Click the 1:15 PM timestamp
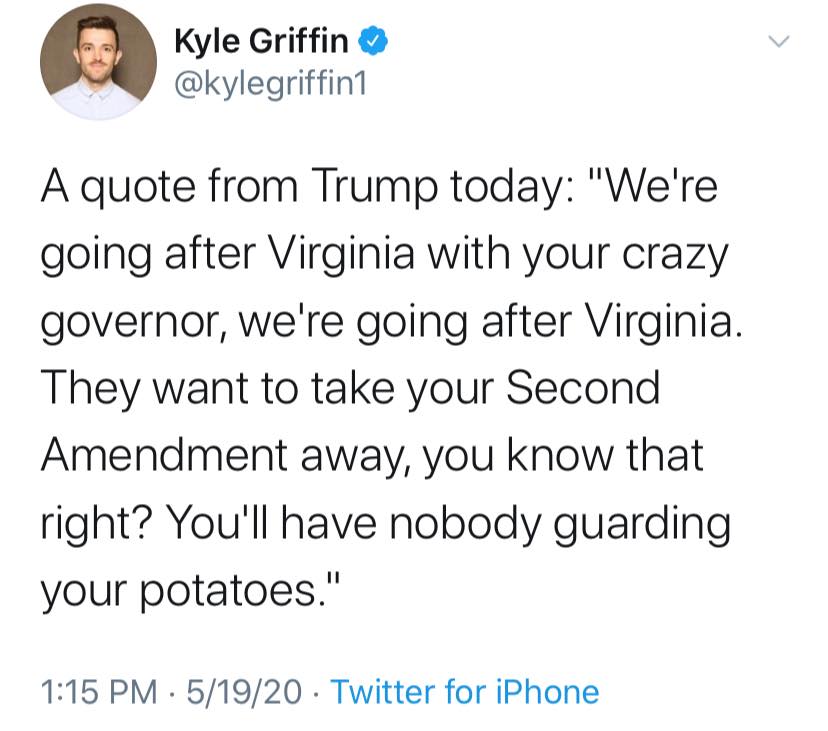Viewport: 828px width, 731px height. coord(99,691)
